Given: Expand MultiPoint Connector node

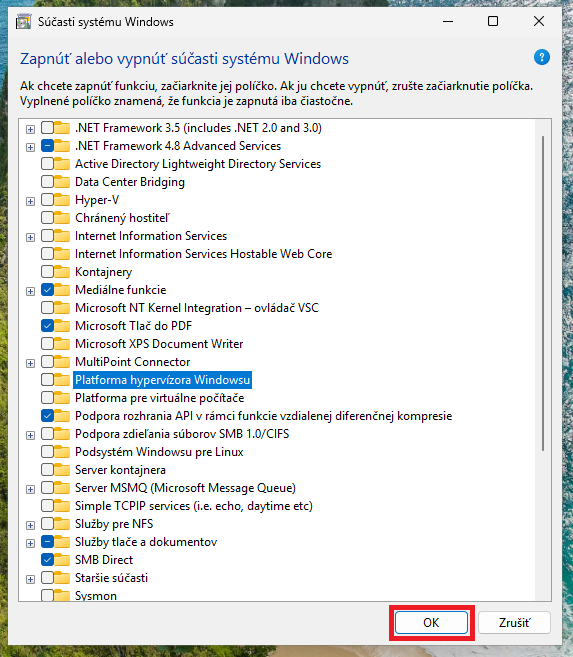Looking at the screenshot, I should coord(30,363).
